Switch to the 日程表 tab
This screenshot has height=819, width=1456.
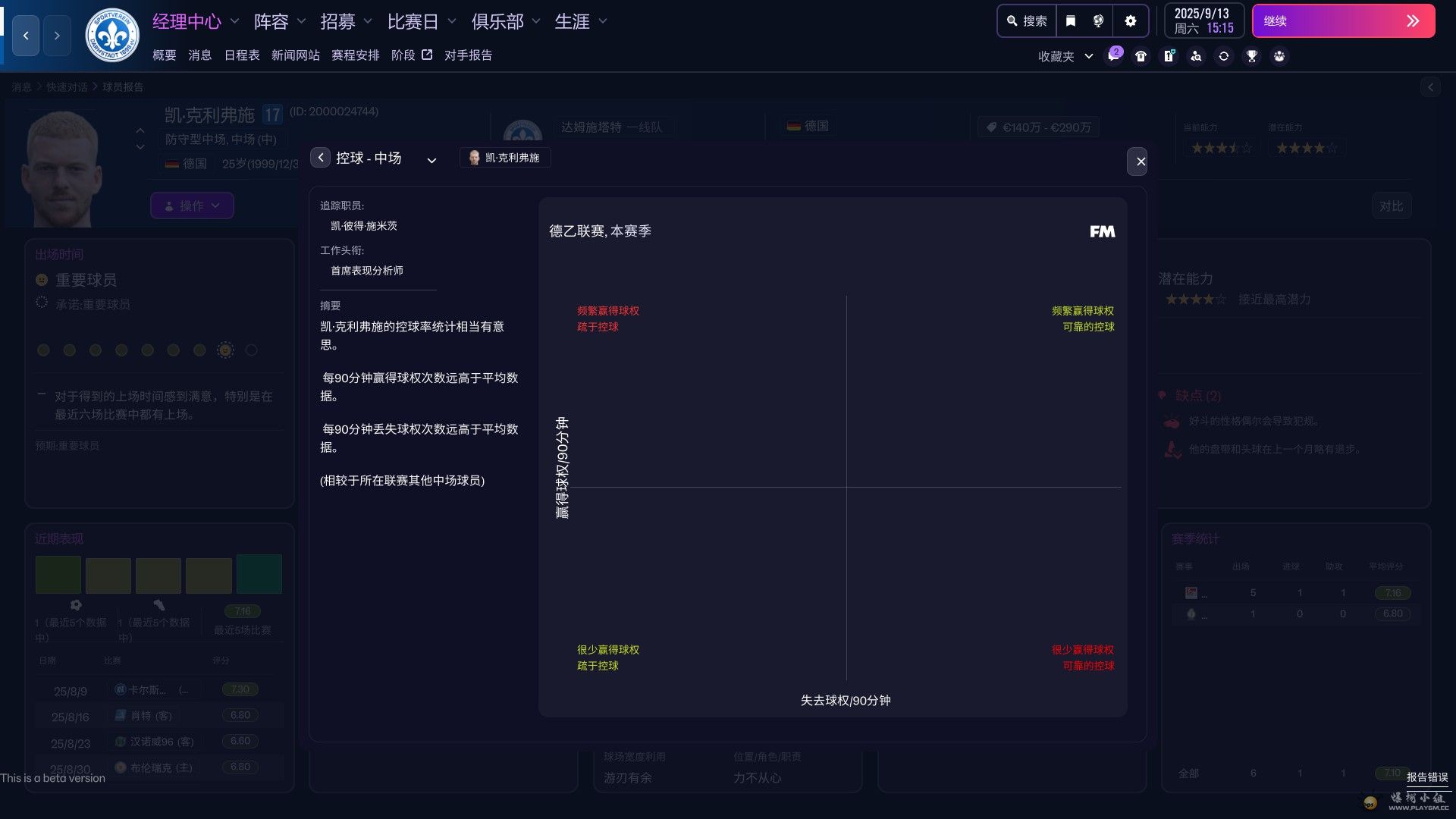pyautogui.click(x=241, y=55)
